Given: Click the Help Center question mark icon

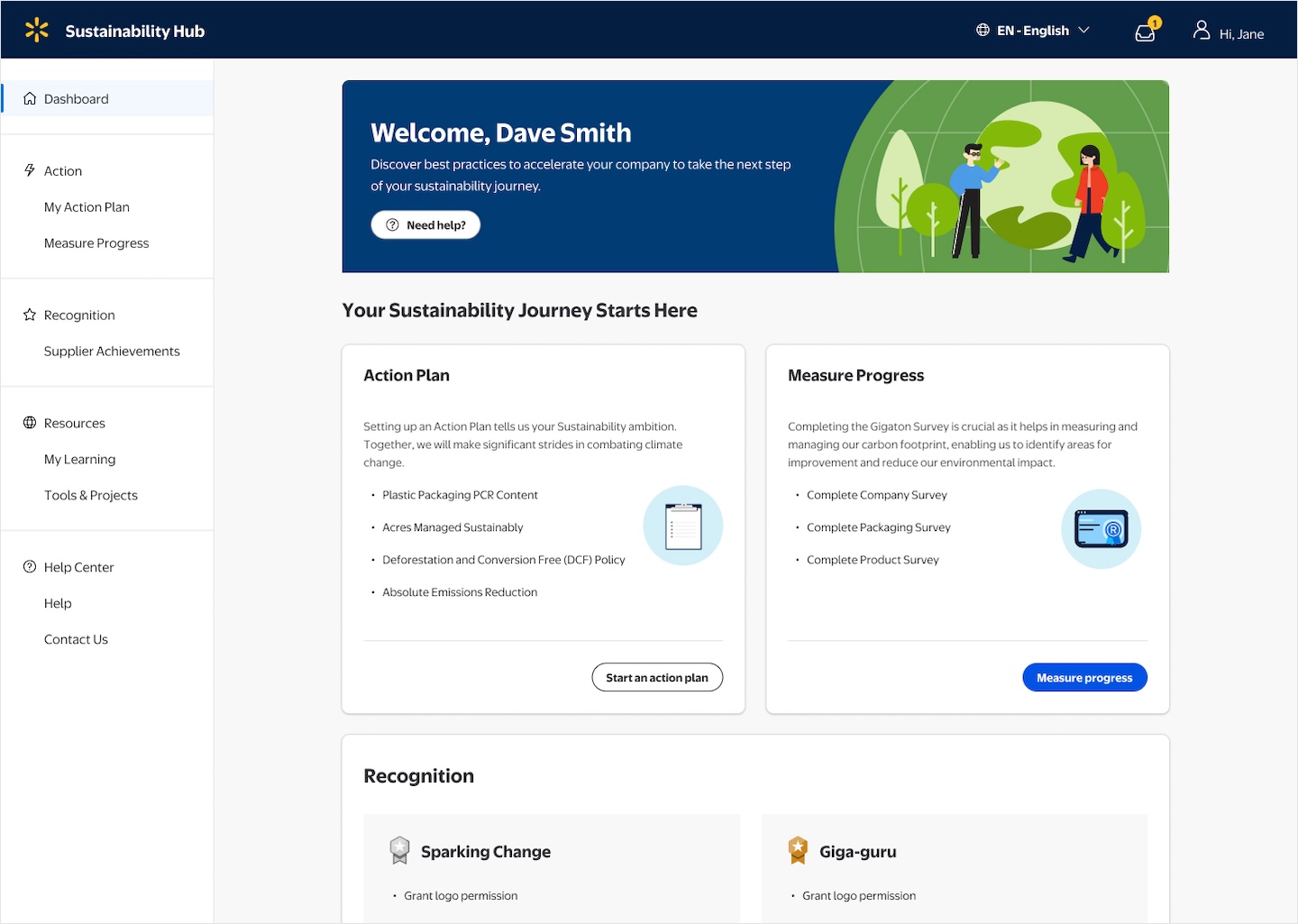Looking at the screenshot, I should pos(28,566).
